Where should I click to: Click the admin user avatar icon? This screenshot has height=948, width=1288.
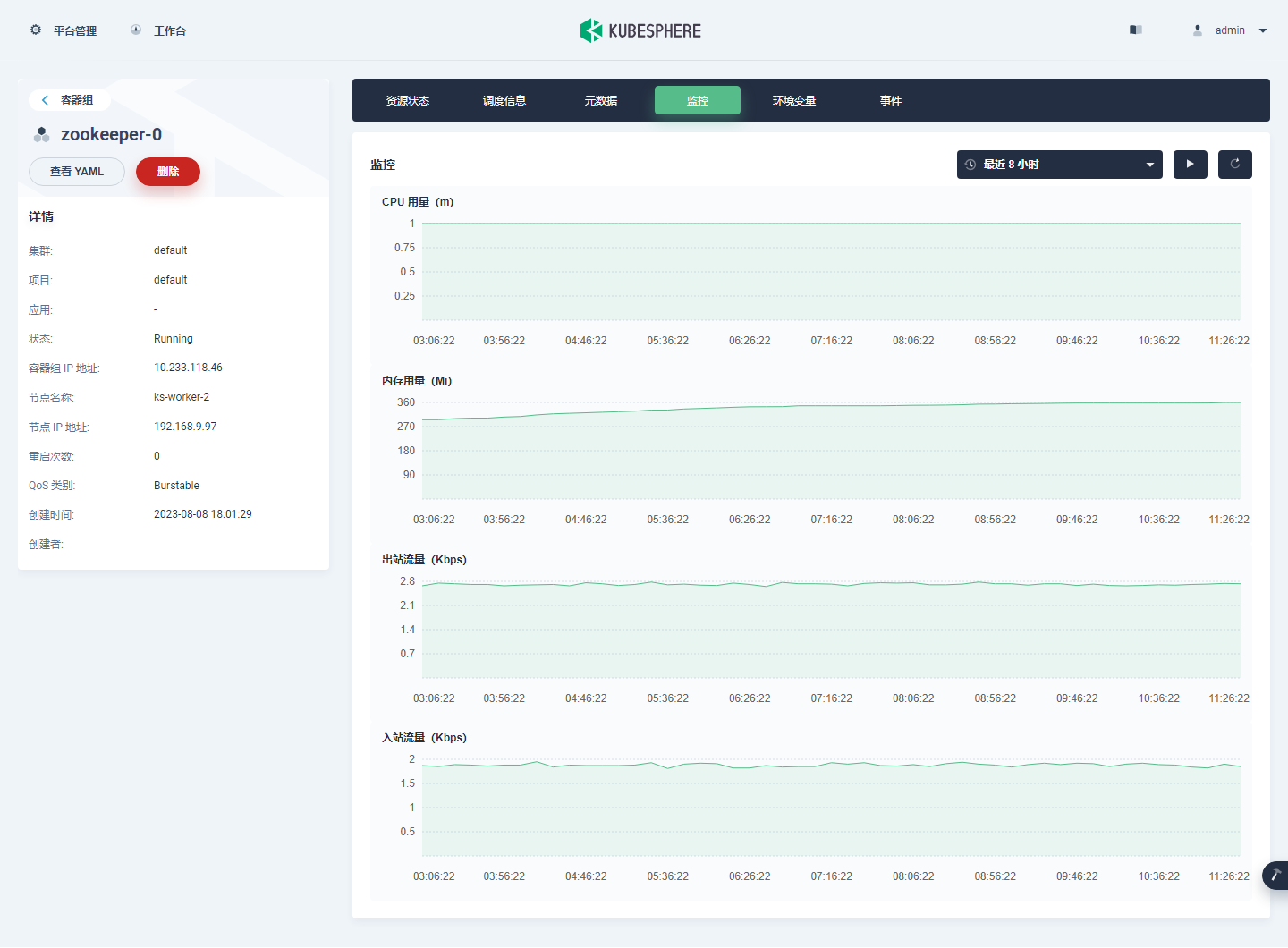click(x=1198, y=30)
